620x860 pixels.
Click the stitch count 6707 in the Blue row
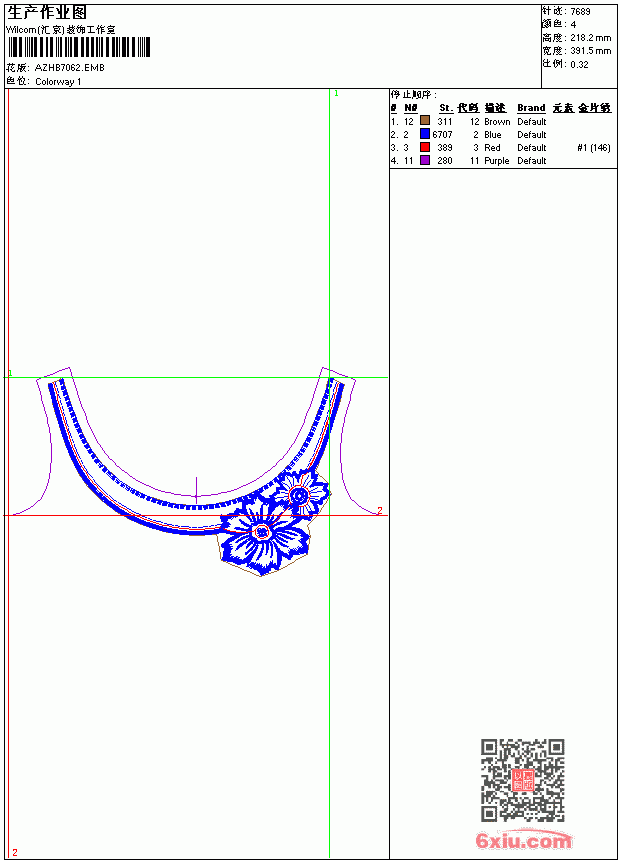pyautogui.click(x=442, y=135)
